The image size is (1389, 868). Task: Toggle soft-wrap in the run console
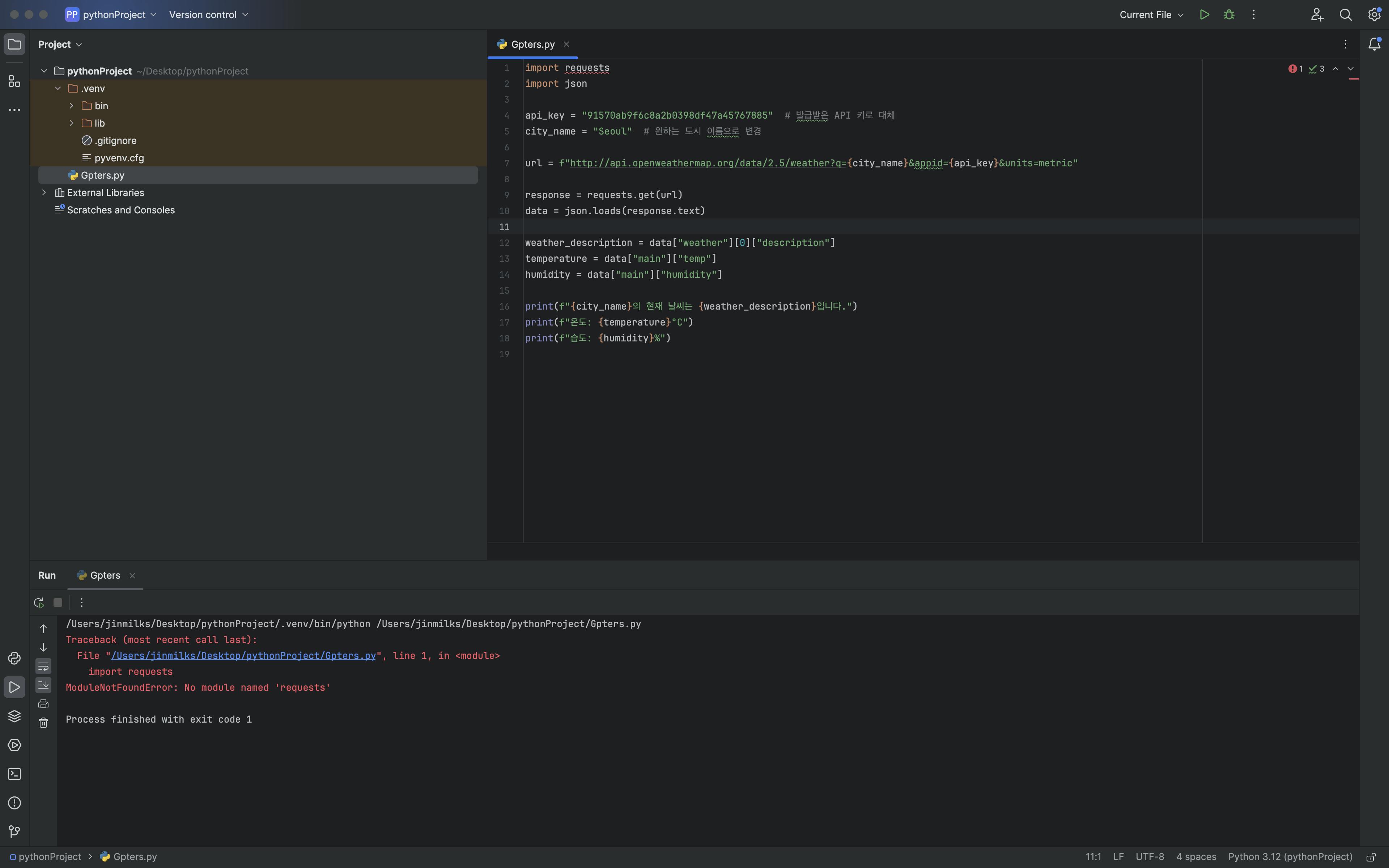44,667
